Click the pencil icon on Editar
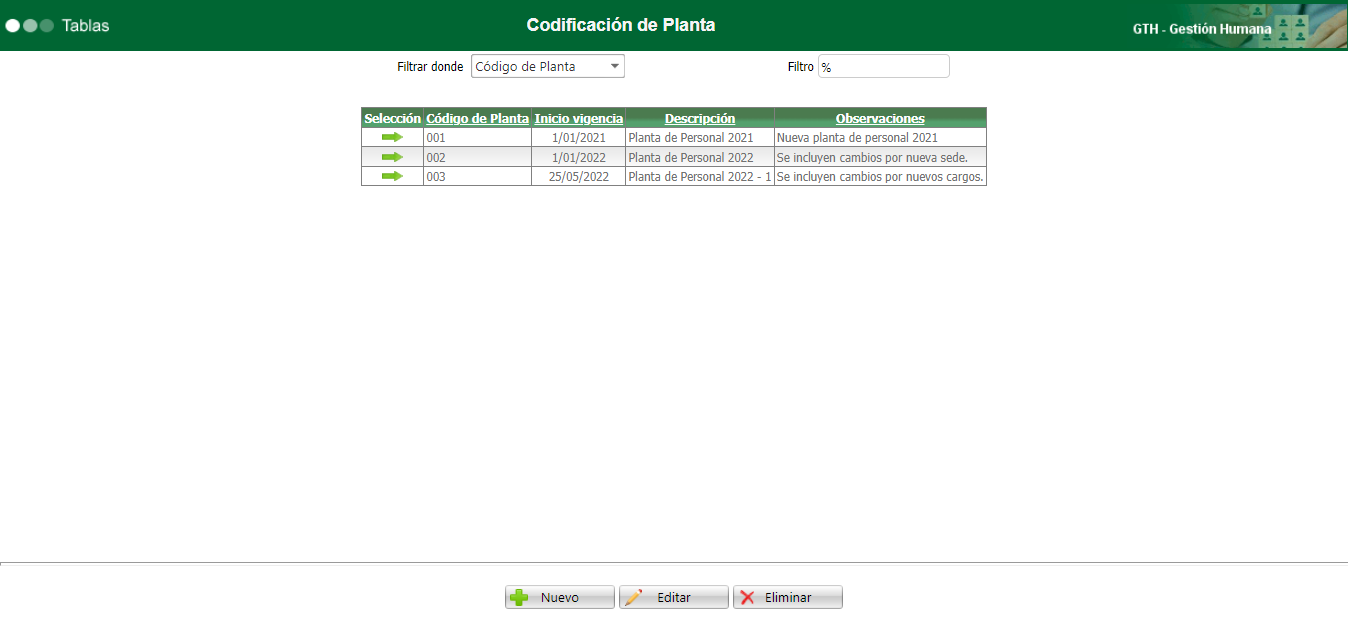The image size is (1348, 627). click(x=634, y=596)
